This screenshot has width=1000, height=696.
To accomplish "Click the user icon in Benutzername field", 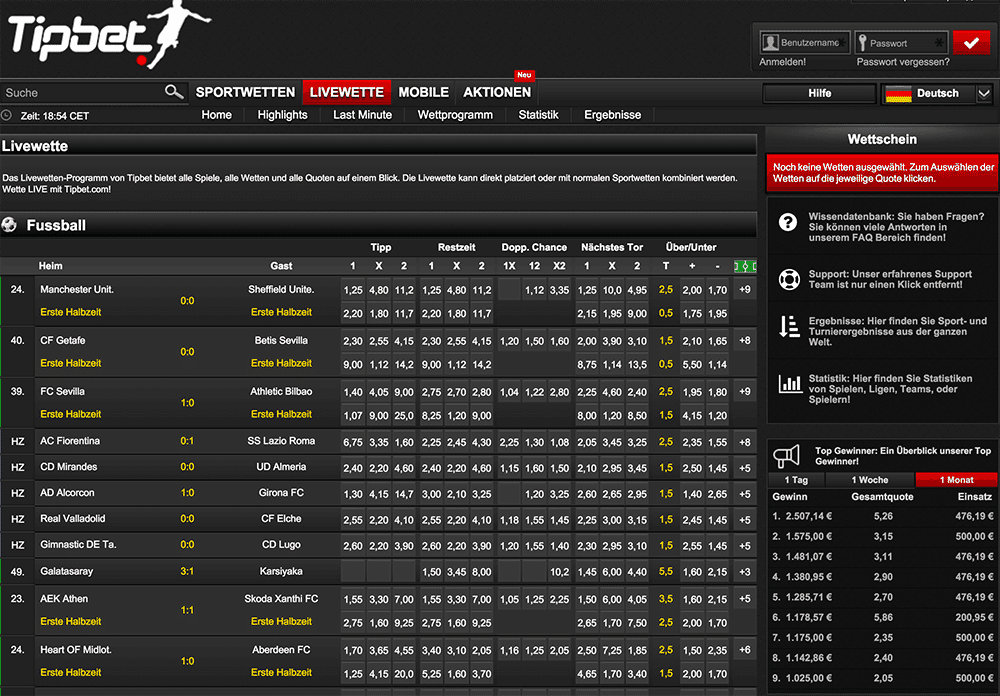I will click(x=770, y=43).
